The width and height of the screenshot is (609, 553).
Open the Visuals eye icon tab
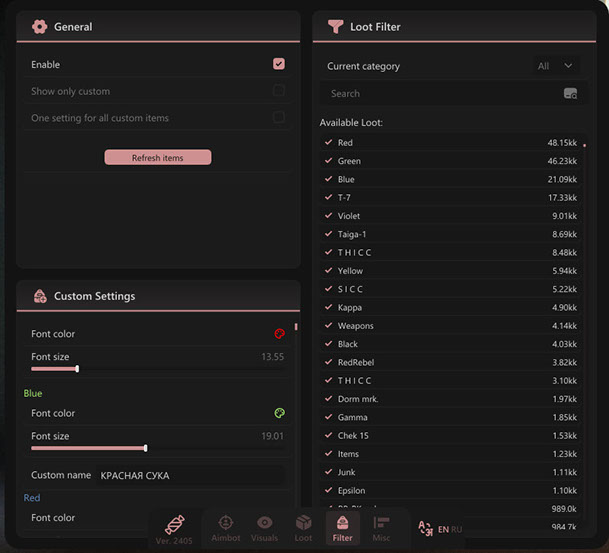[264, 523]
